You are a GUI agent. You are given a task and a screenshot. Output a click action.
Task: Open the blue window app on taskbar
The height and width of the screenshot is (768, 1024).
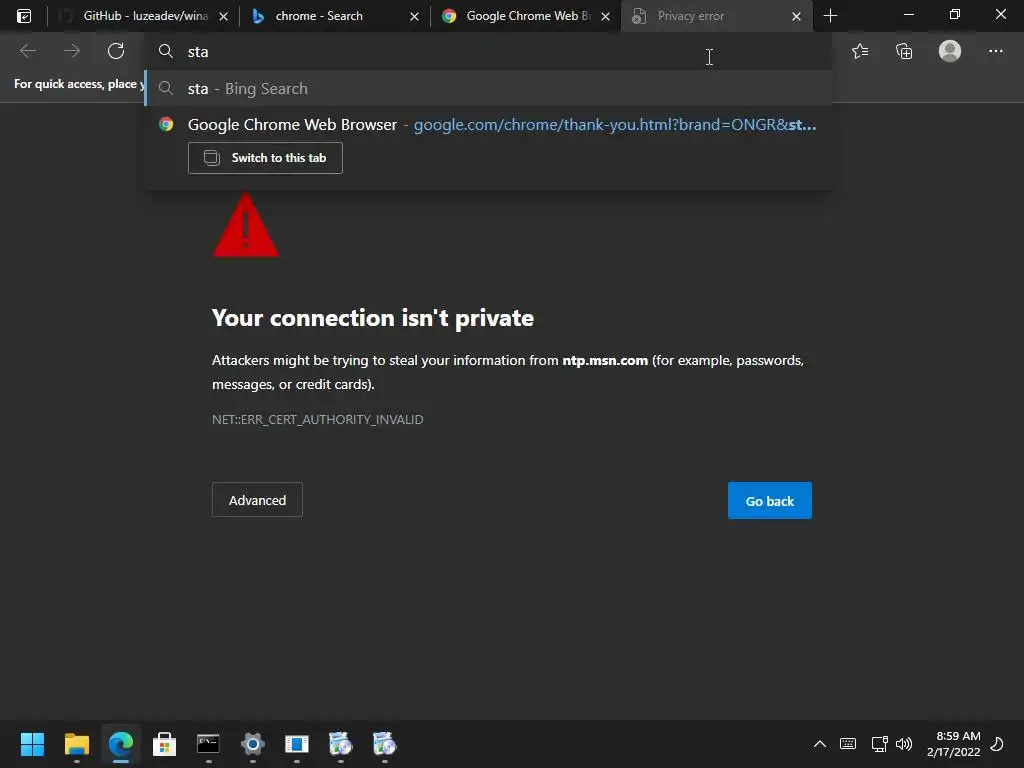[296, 744]
